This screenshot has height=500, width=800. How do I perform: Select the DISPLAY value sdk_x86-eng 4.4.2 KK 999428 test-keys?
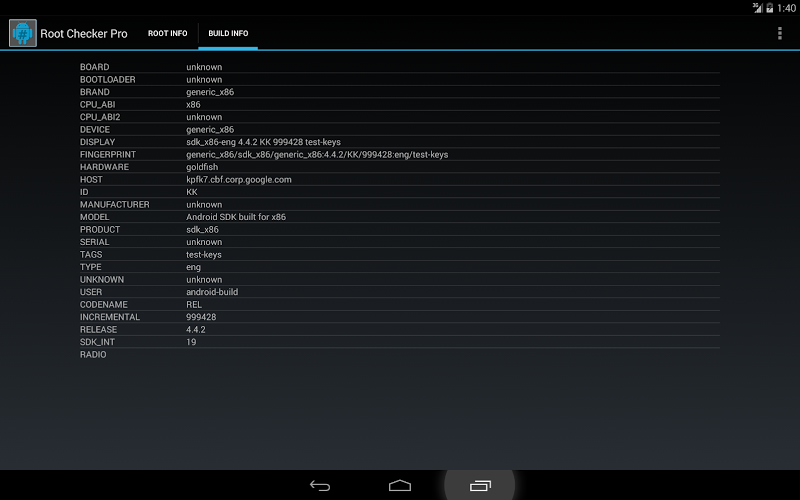tap(263, 142)
